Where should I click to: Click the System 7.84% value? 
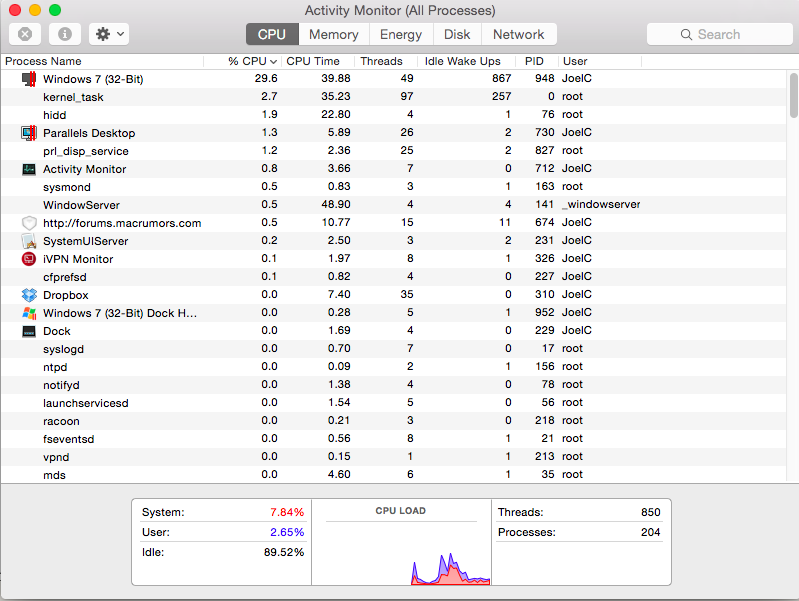click(x=287, y=512)
